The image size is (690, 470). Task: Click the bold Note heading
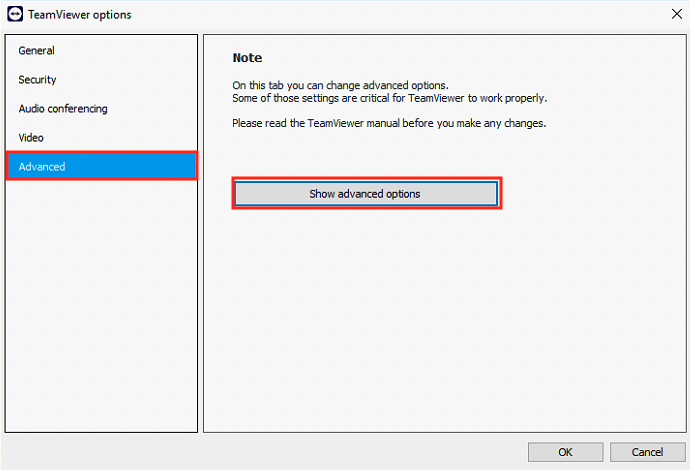pyautogui.click(x=247, y=58)
